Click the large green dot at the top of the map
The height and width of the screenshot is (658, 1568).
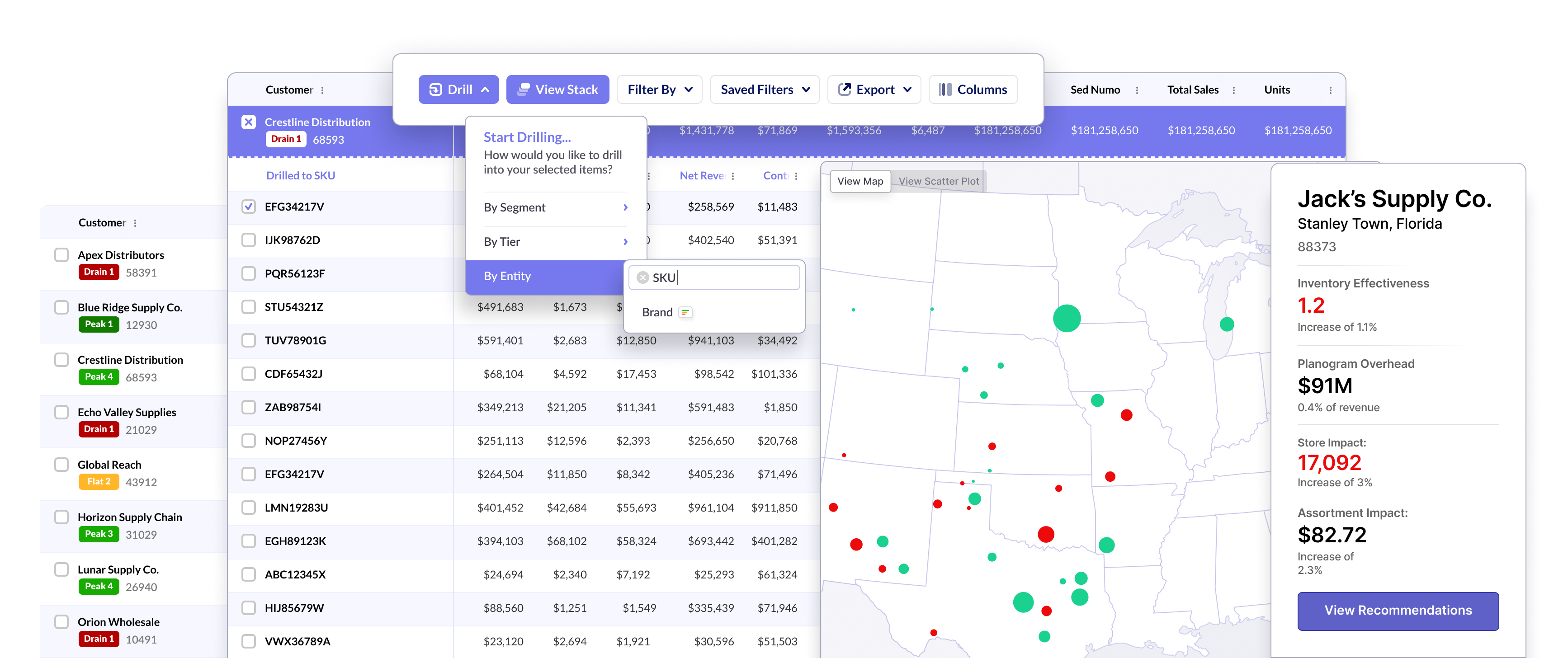(x=1067, y=318)
